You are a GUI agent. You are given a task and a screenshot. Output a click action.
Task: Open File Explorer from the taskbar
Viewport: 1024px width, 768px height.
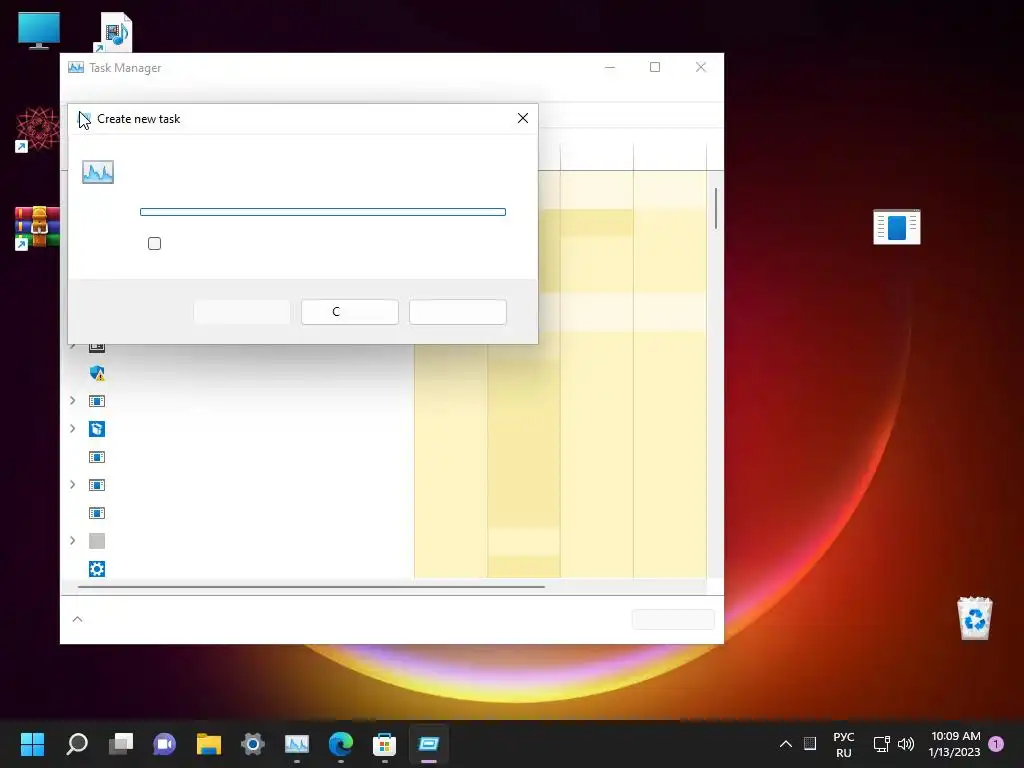[209, 744]
